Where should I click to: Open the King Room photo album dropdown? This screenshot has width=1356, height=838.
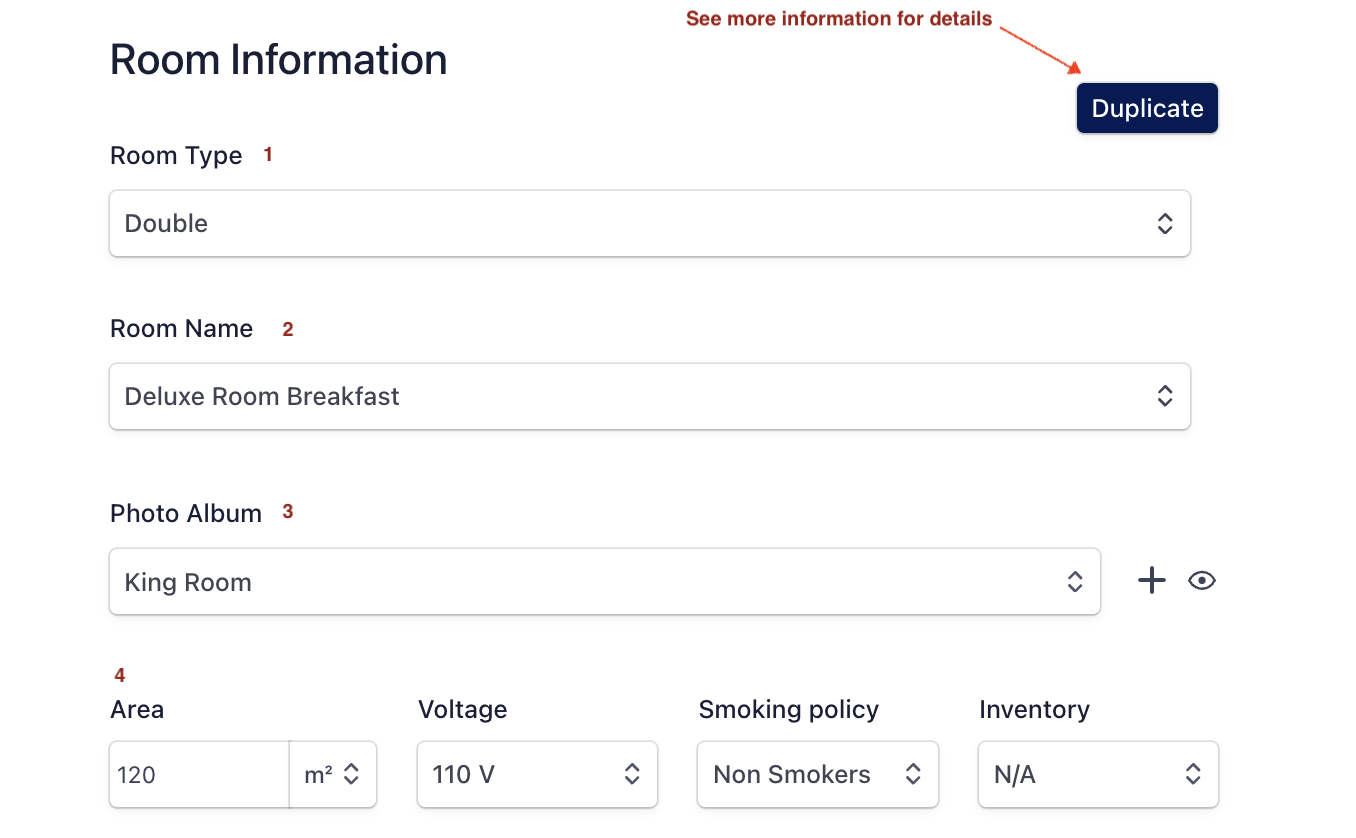coord(604,582)
